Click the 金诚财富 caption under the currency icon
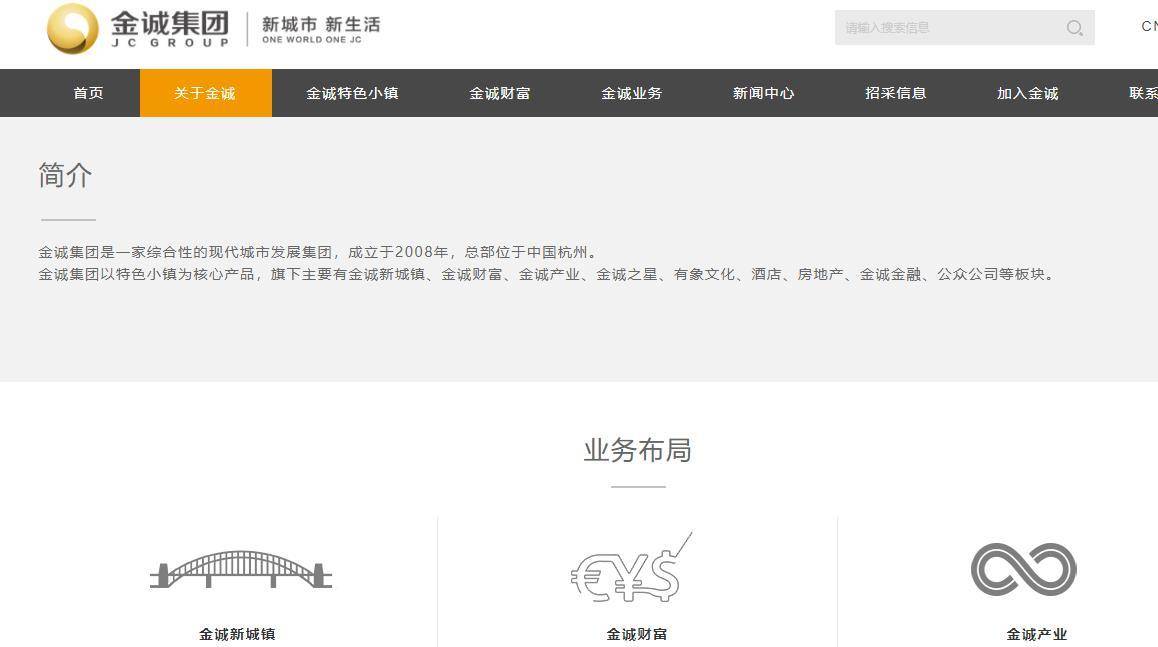Screen dimensions: 1158x647 point(636,633)
